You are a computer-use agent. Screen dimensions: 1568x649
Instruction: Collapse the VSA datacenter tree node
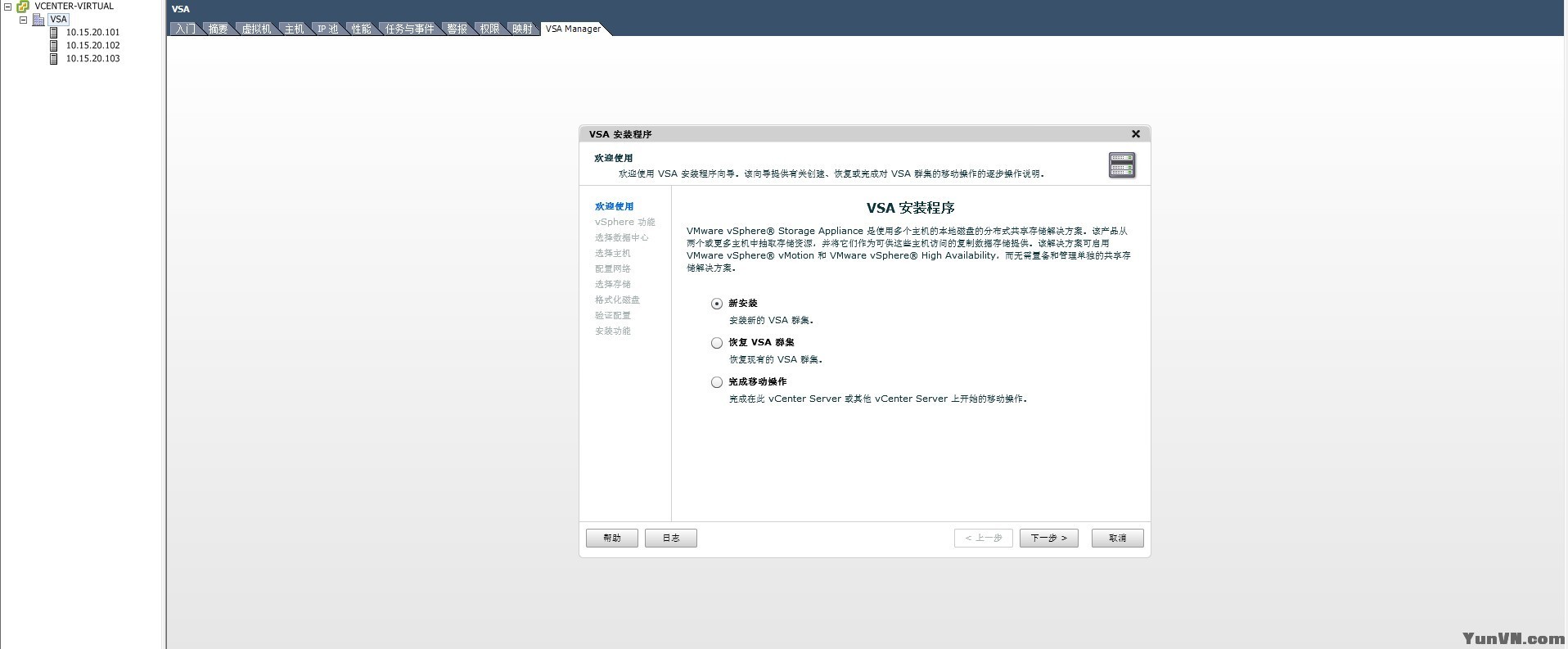(x=23, y=20)
